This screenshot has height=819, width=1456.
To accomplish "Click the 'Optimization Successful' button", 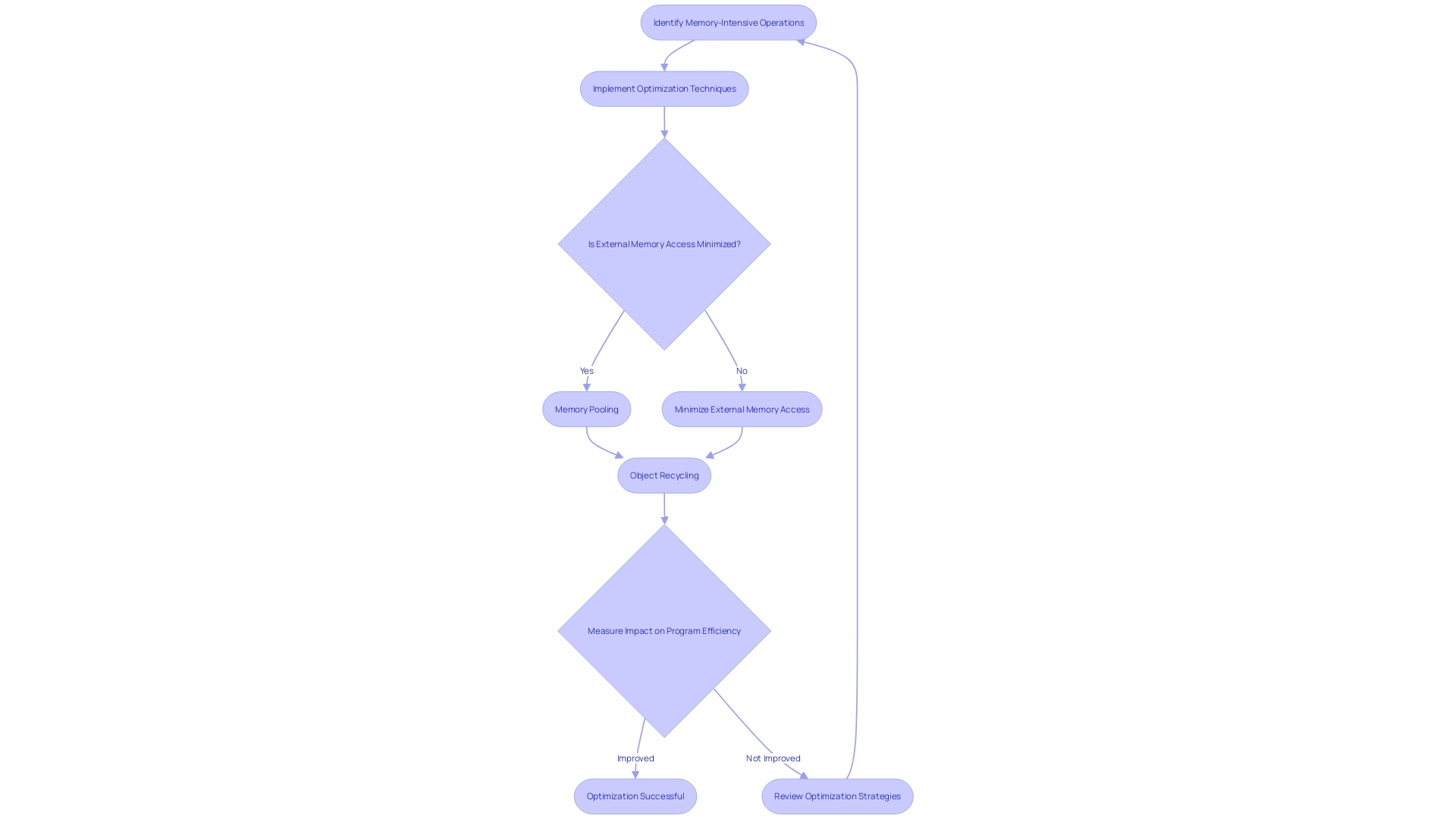I will point(635,795).
